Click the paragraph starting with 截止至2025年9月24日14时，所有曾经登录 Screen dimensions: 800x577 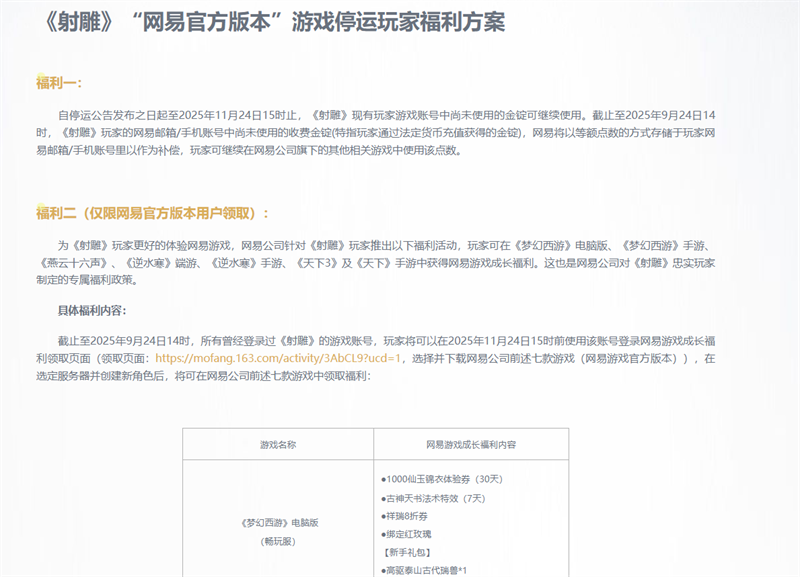[x=400, y=340]
